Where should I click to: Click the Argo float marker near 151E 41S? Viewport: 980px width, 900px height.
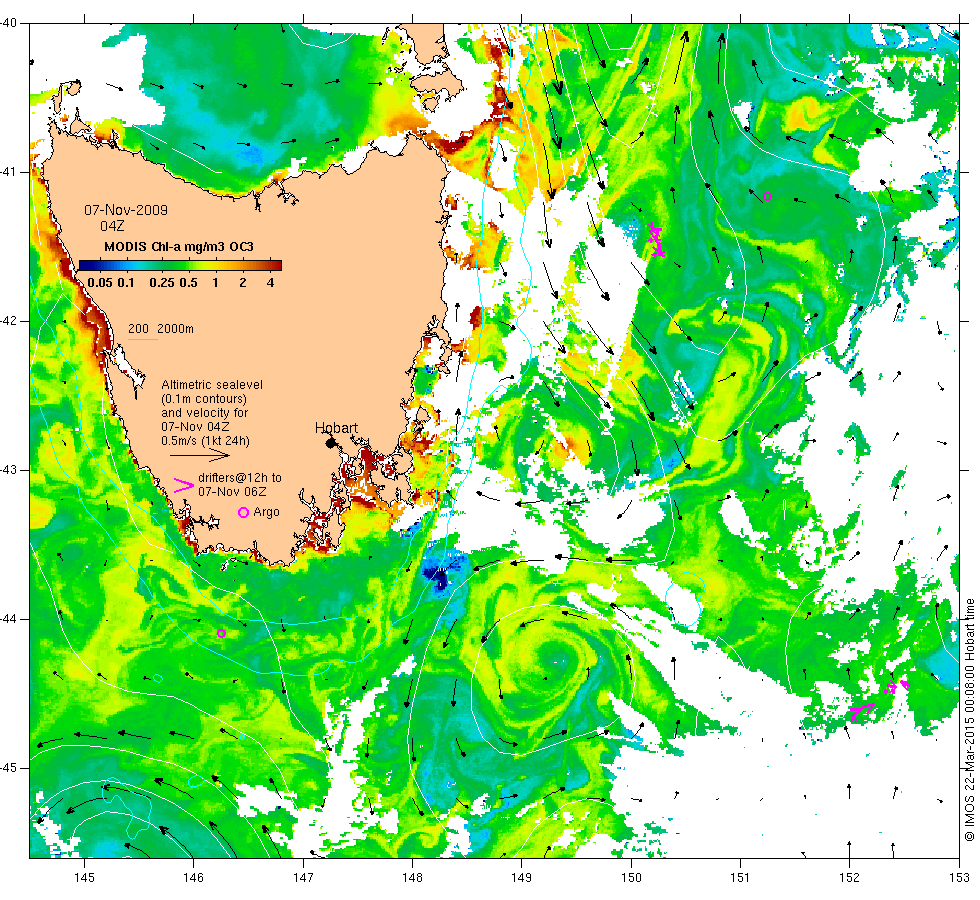[x=768, y=196]
